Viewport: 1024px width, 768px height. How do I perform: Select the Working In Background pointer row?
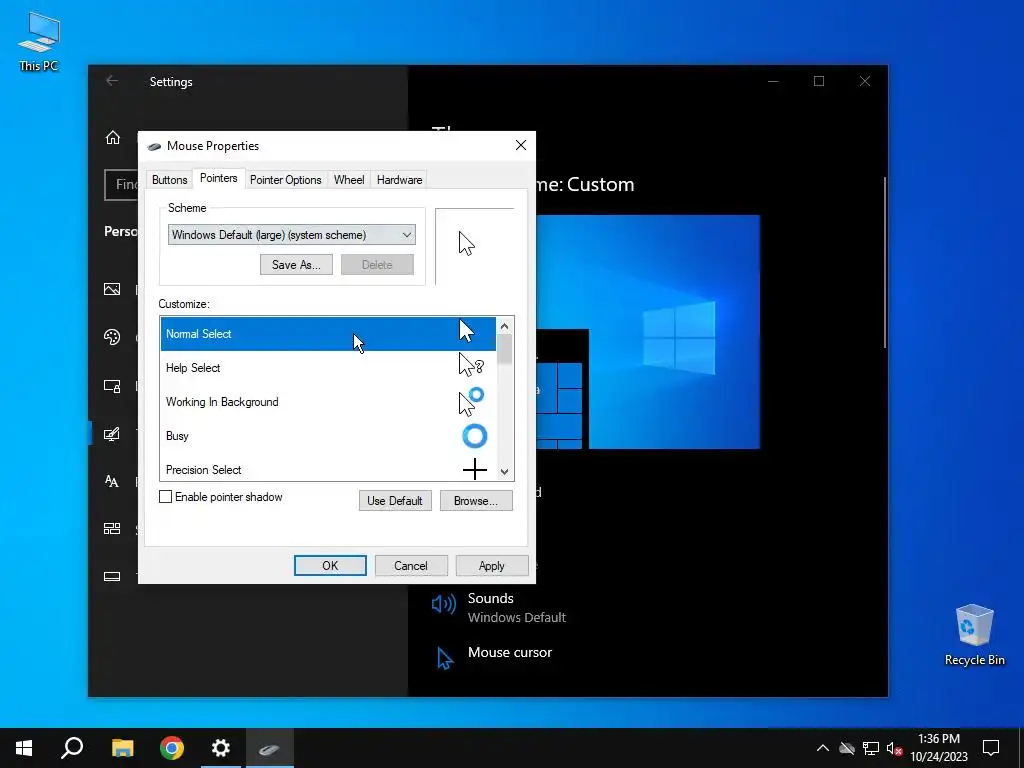(x=328, y=402)
